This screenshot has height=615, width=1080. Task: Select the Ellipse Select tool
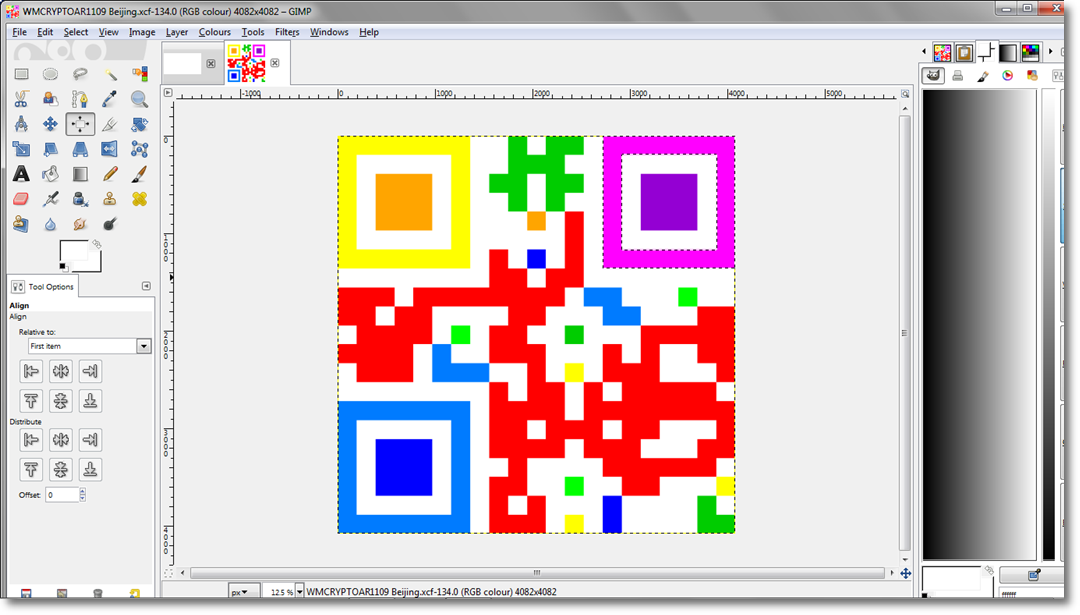[x=50, y=74]
